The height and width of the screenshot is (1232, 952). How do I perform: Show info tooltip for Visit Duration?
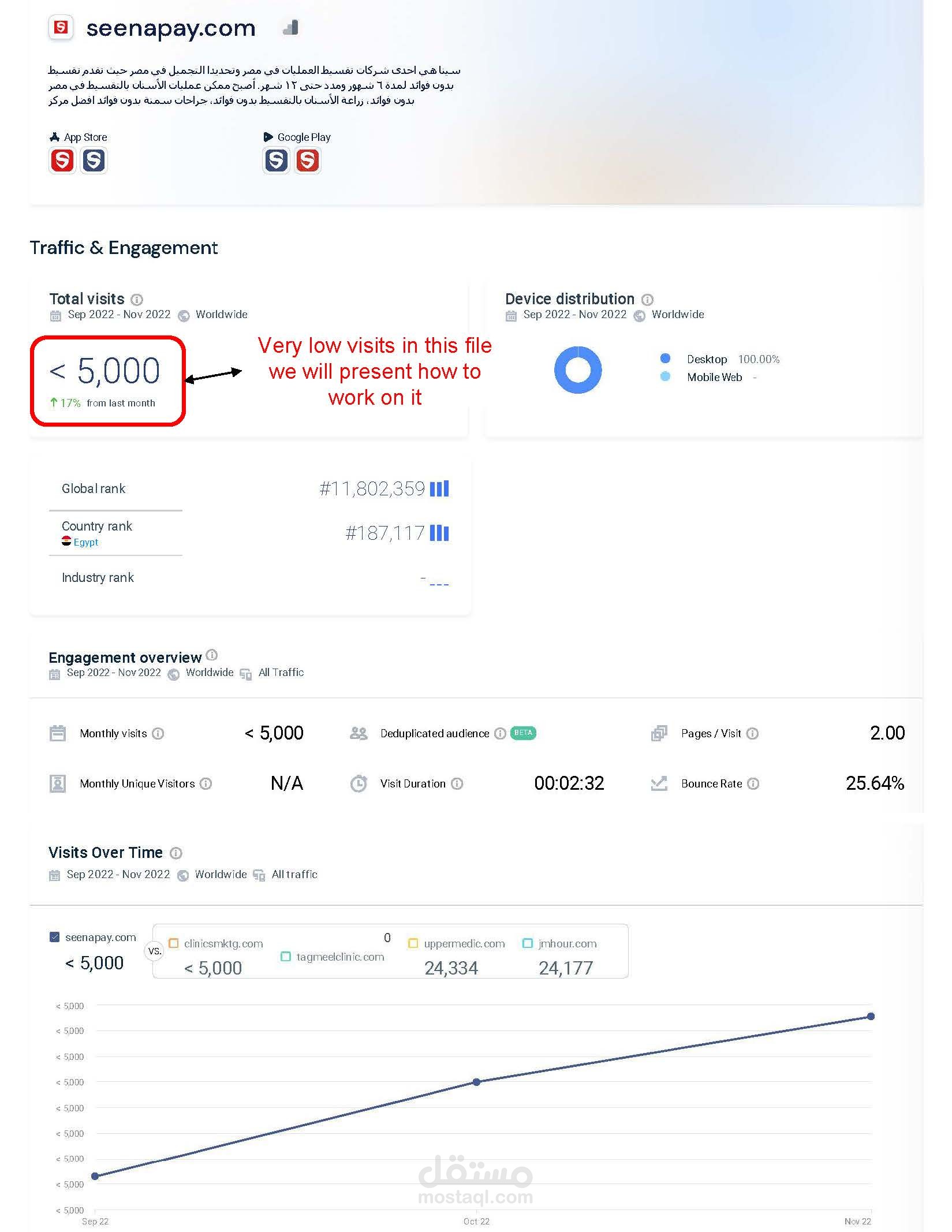tap(457, 783)
